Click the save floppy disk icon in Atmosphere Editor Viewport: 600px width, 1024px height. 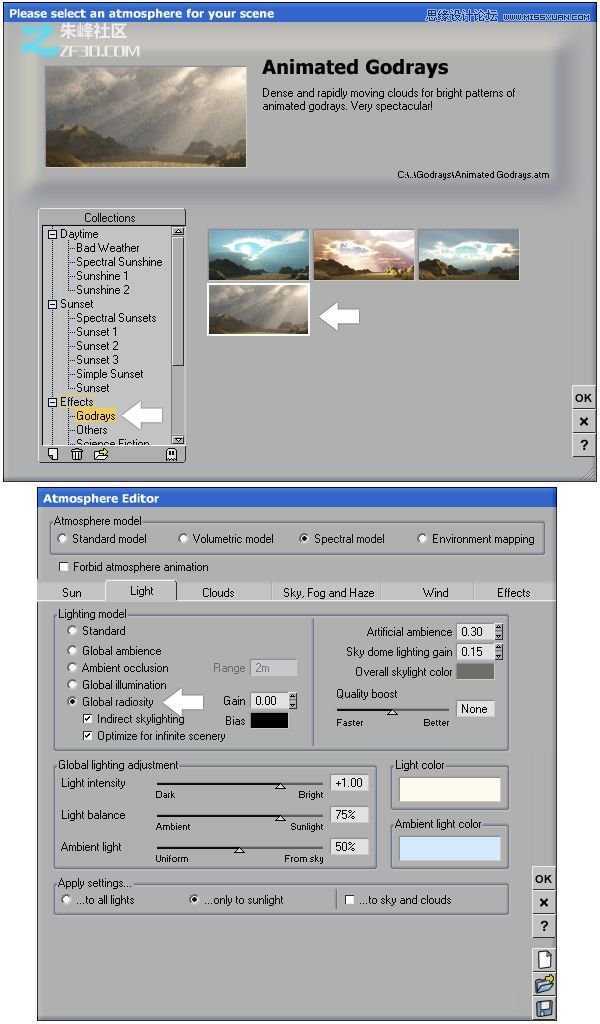coord(544,1008)
